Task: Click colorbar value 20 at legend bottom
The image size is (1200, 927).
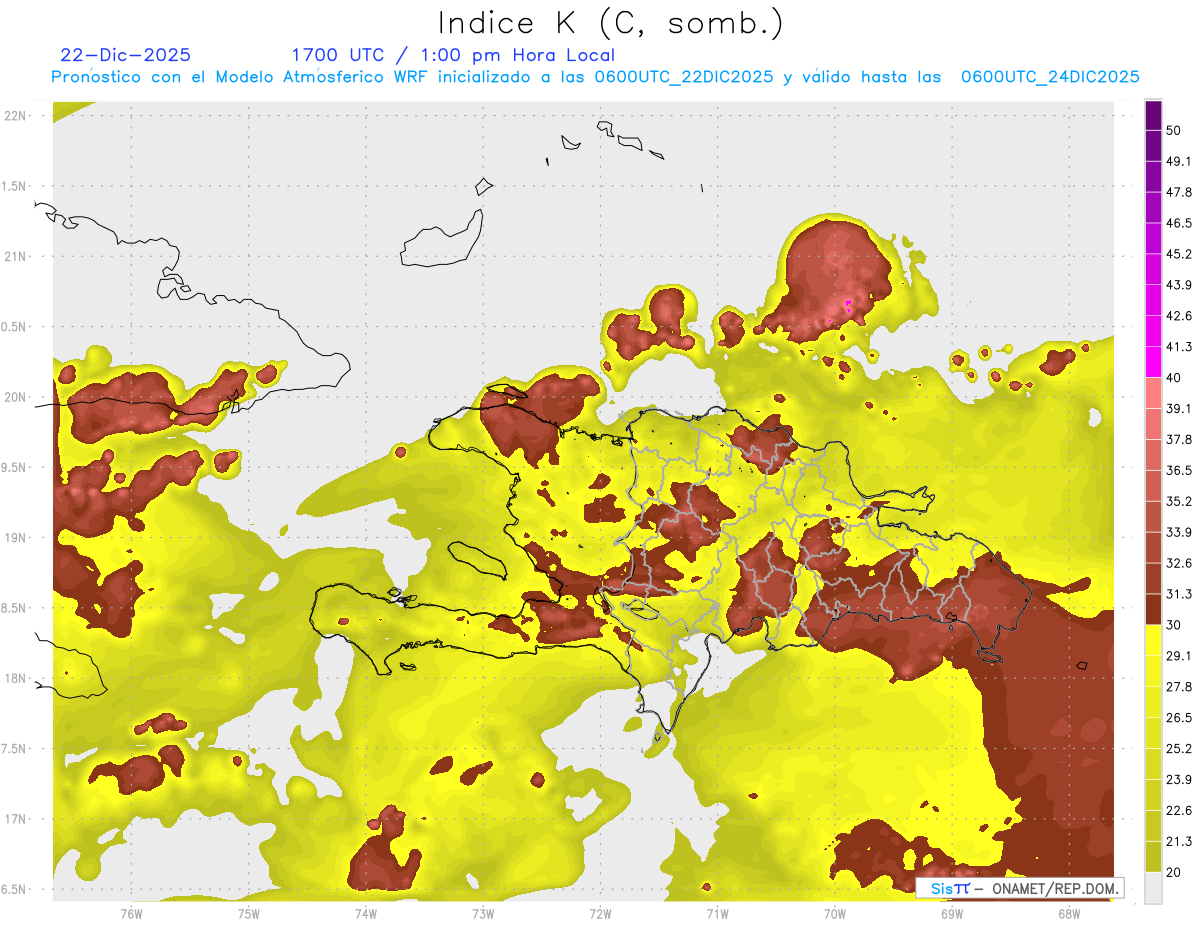Action: point(1174,872)
